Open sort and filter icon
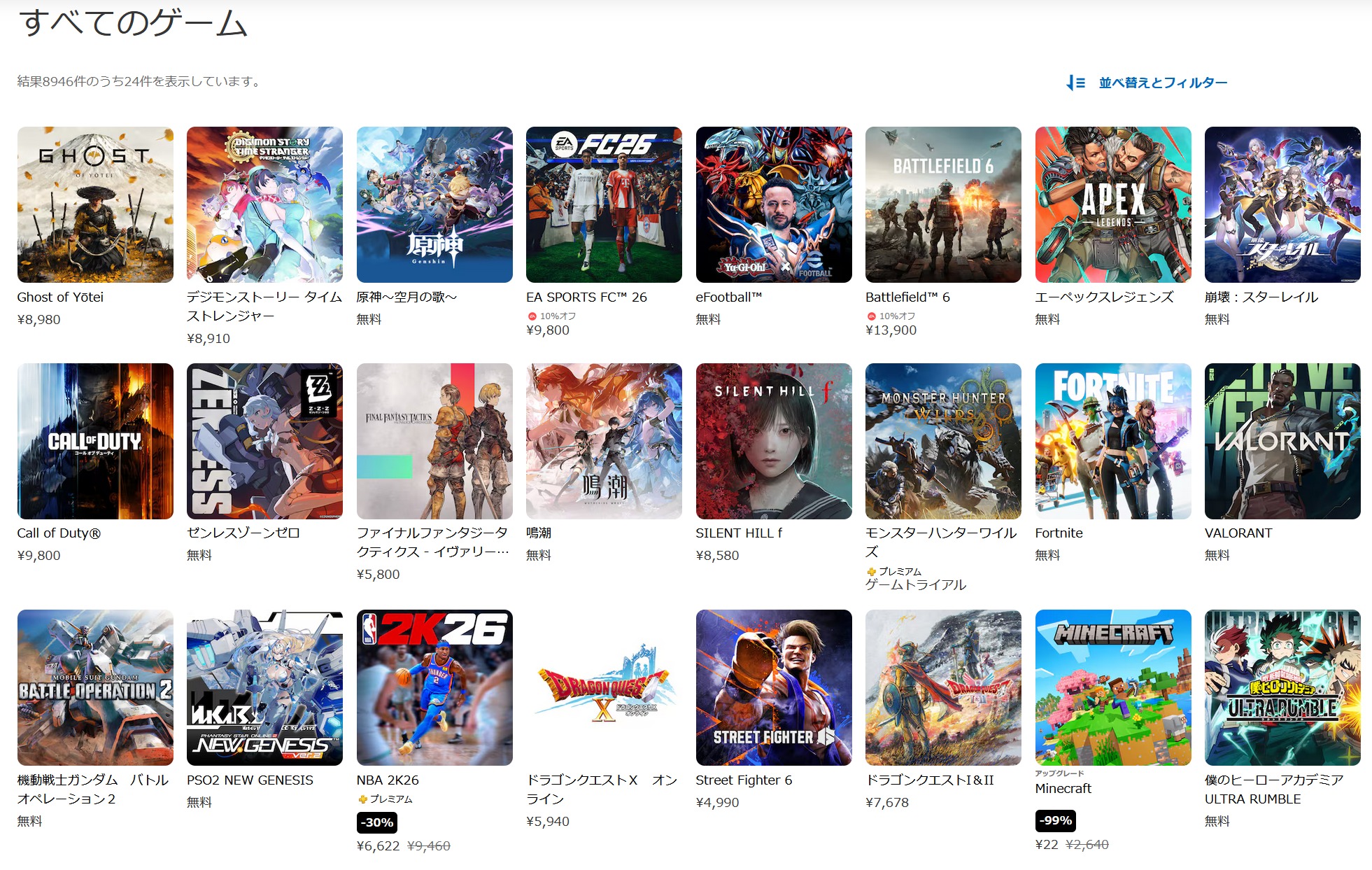The image size is (1372, 870). pyautogui.click(x=1075, y=83)
